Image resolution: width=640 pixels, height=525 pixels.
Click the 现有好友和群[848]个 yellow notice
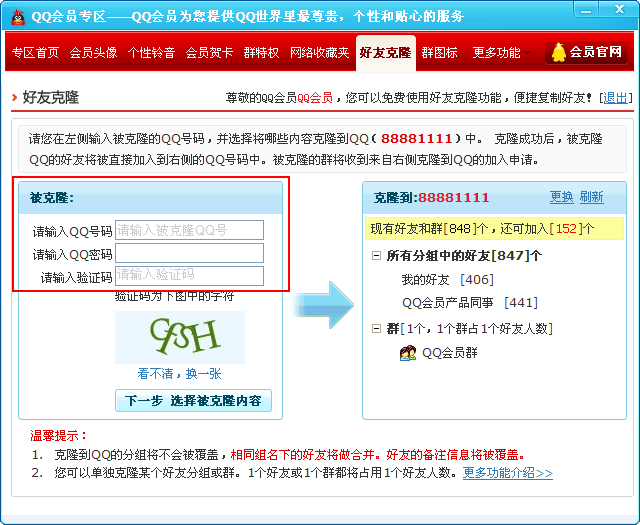[x=494, y=228]
